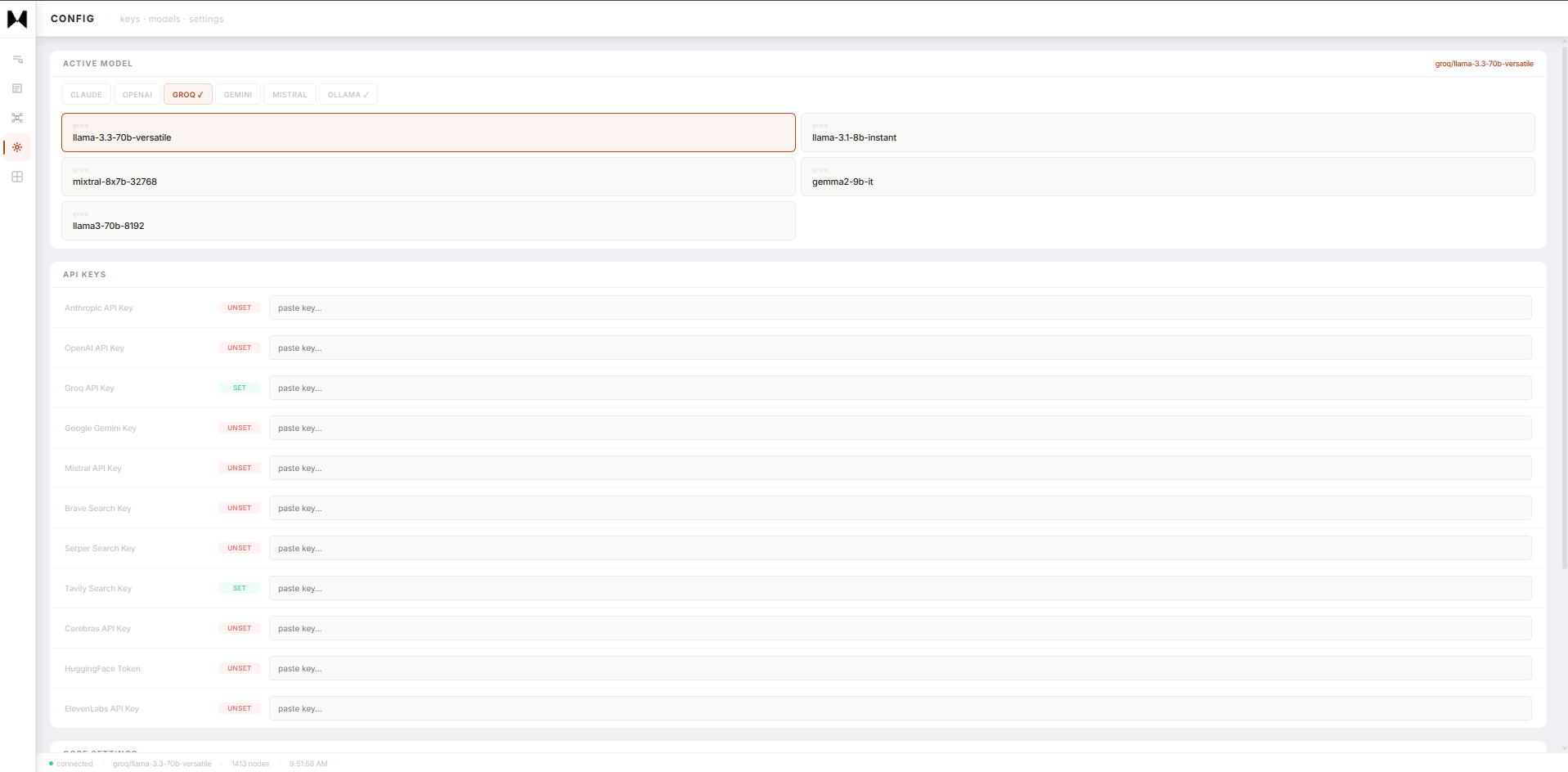1568x772 pixels.
Task: Click the status bar model name
Action: 162,764
